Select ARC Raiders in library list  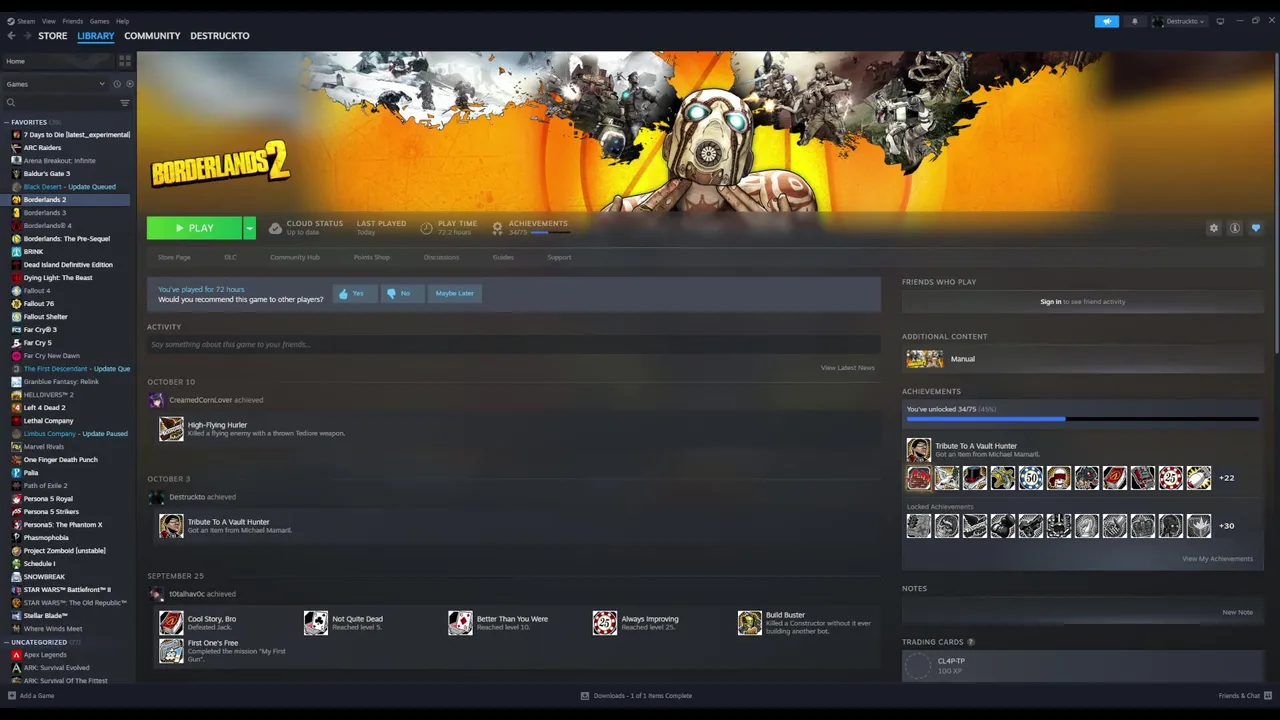click(43, 148)
